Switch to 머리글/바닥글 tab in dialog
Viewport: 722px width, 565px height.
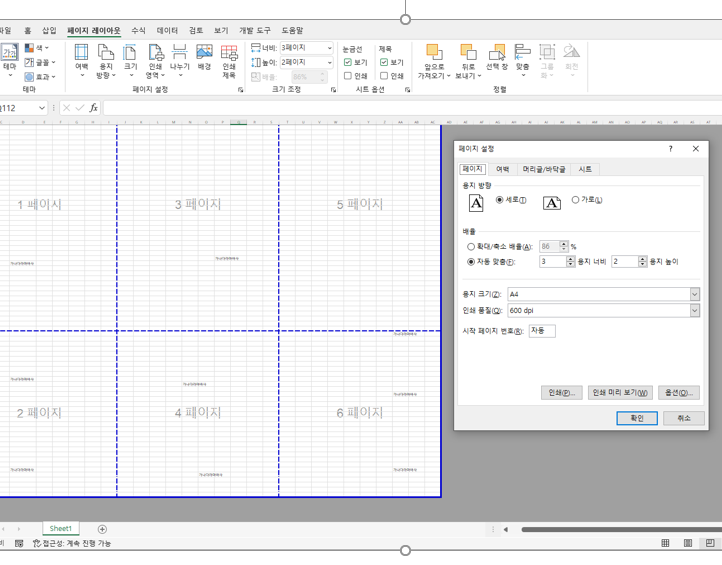tap(543, 169)
